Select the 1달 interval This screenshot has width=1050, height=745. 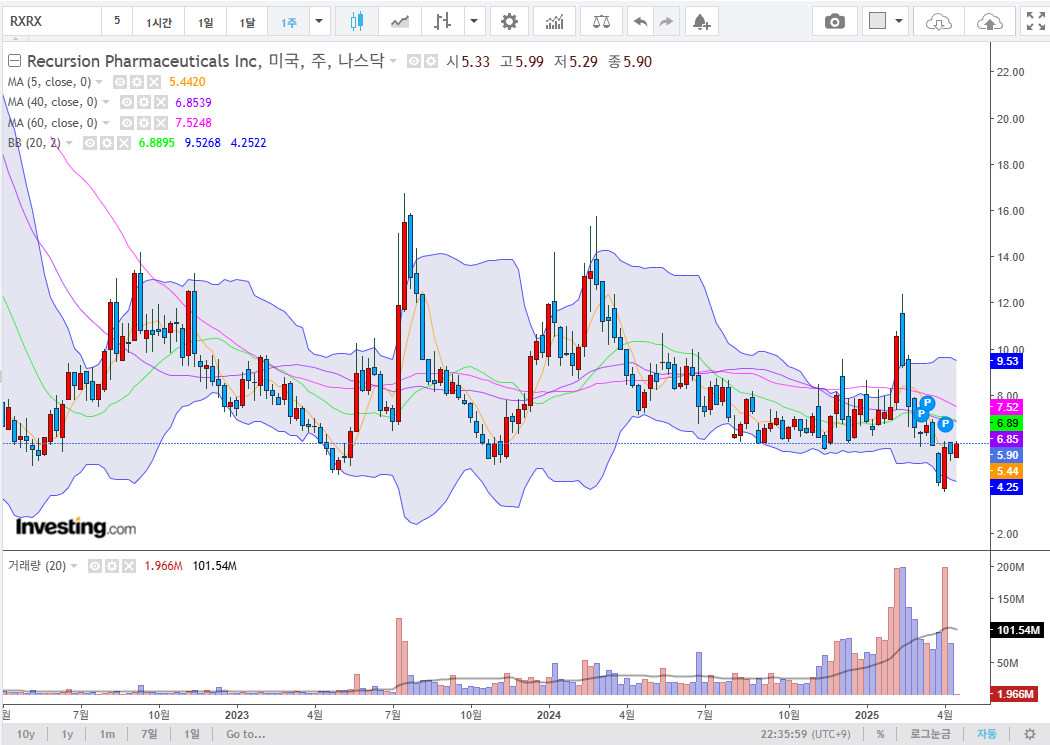tap(247, 22)
